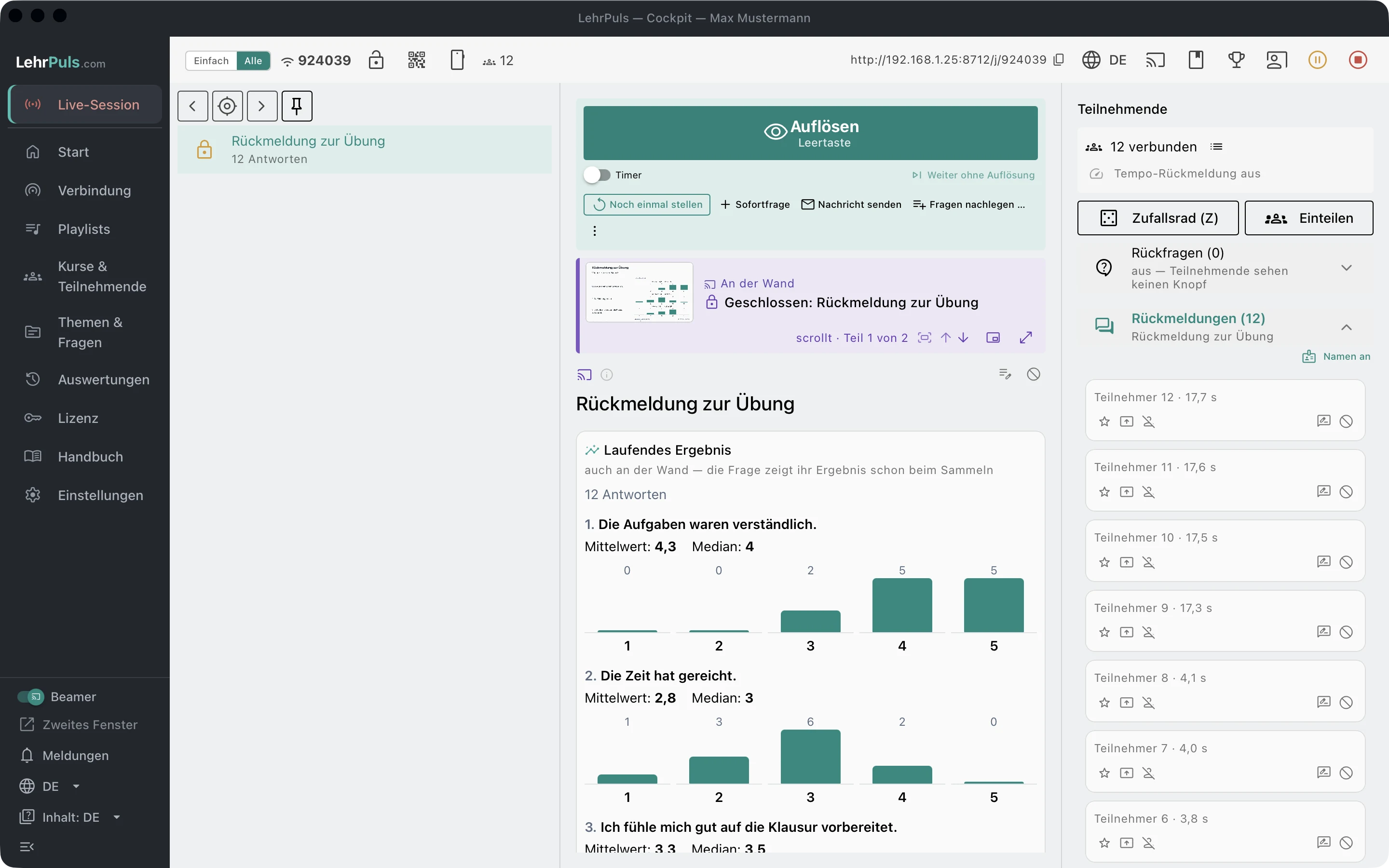The height and width of the screenshot is (868, 1389).
Task: Click the star icon for Teilnehmer 12
Action: (1104, 422)
